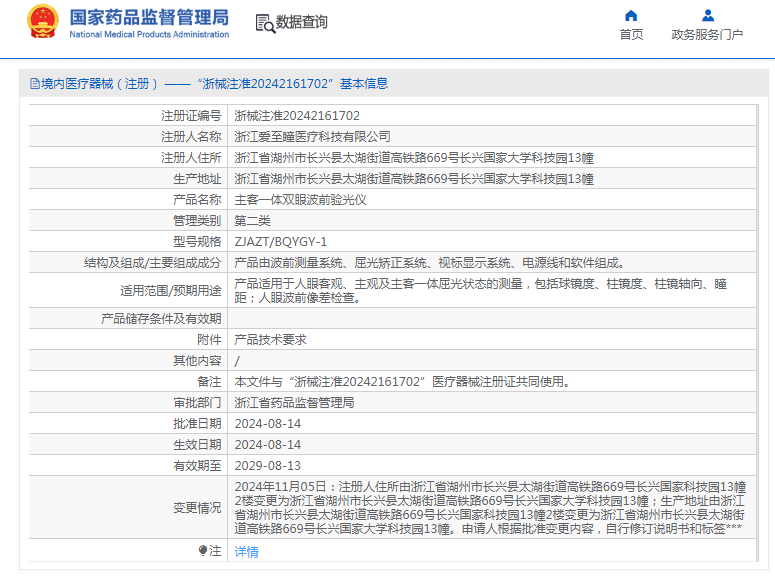Click the 管理类别 row label
Screen dimensions: 775x578
click(197, 221)
